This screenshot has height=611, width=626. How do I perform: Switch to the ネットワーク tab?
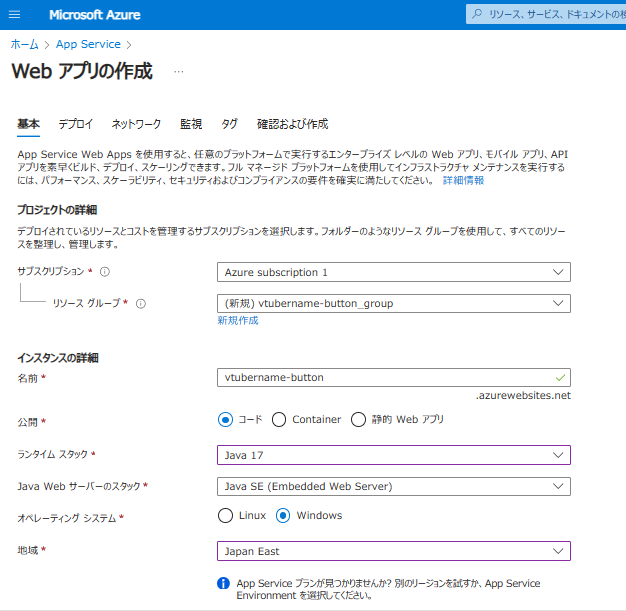[136, 124]
